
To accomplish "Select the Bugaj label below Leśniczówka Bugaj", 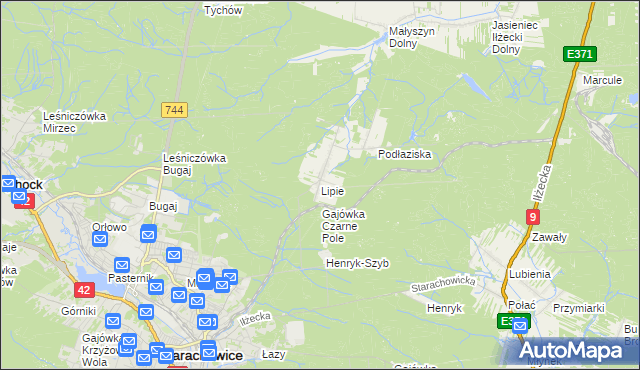I will [163, 206].
